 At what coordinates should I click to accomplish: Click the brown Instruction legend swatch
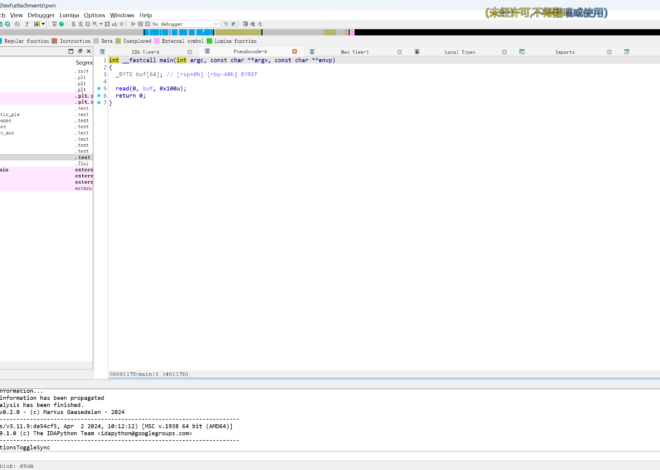click(54, 41)
